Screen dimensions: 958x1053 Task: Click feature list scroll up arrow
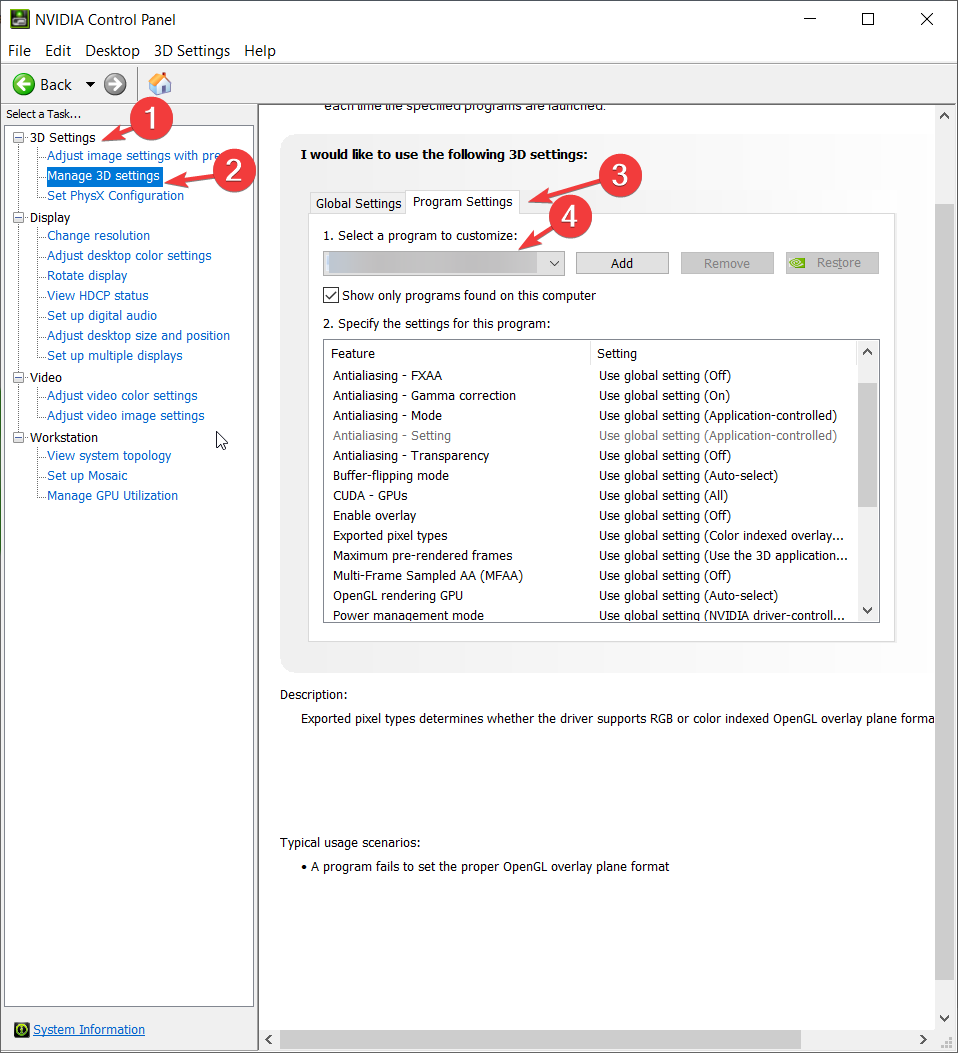[867, 353]
